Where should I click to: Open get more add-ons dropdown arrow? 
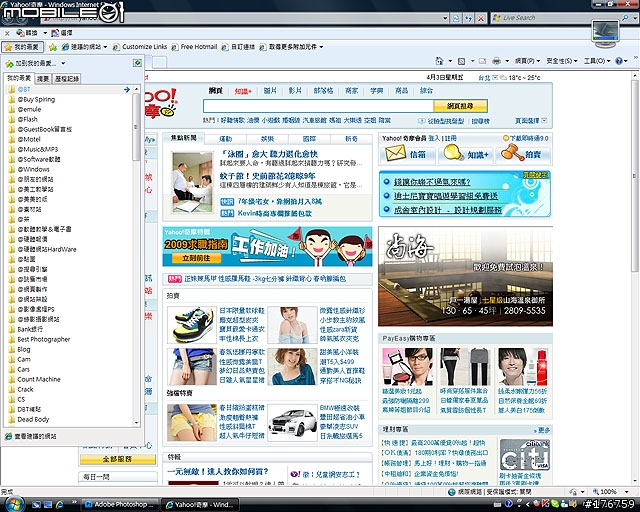point(321,47)
